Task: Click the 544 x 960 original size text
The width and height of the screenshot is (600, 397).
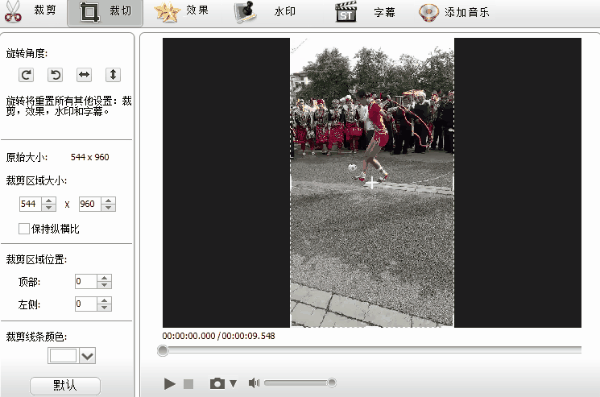Action: point(90,157)
